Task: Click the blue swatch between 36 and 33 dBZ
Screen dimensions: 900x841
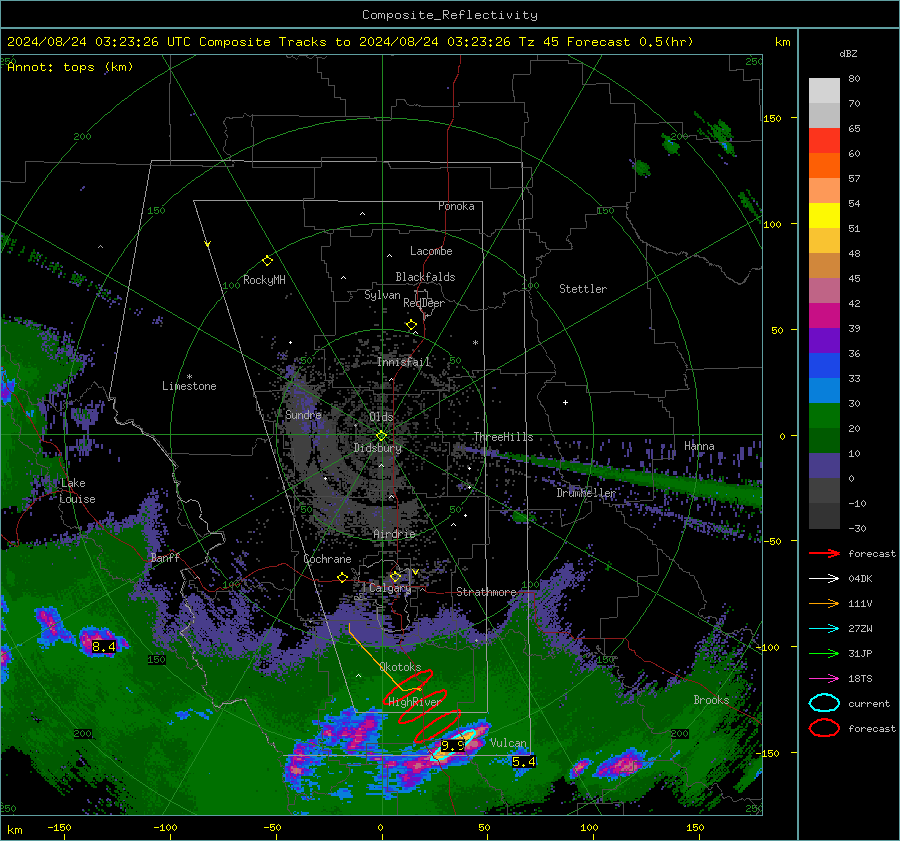Action: pyautogui.click(x=824, y=366)
